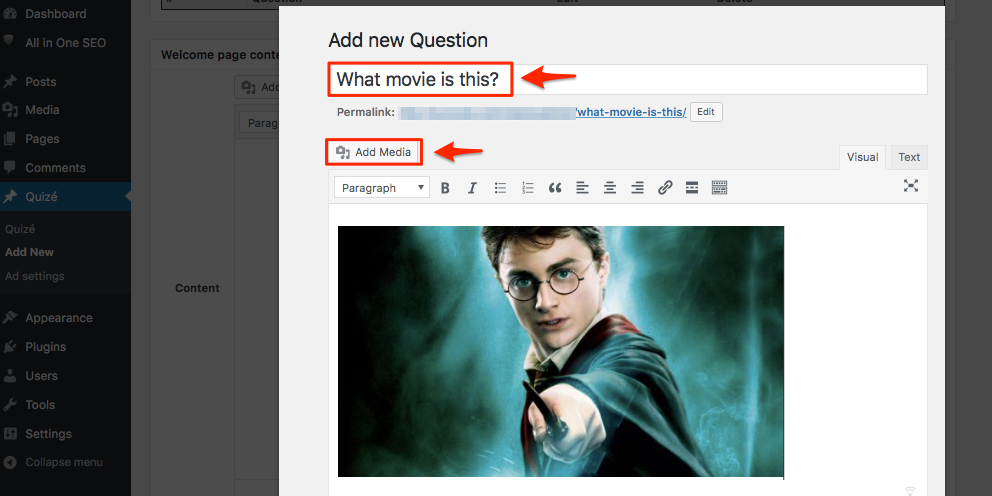Open Appearance in the sidebar
The width and height of the screenshot is (992, 496).
[58, 318]
